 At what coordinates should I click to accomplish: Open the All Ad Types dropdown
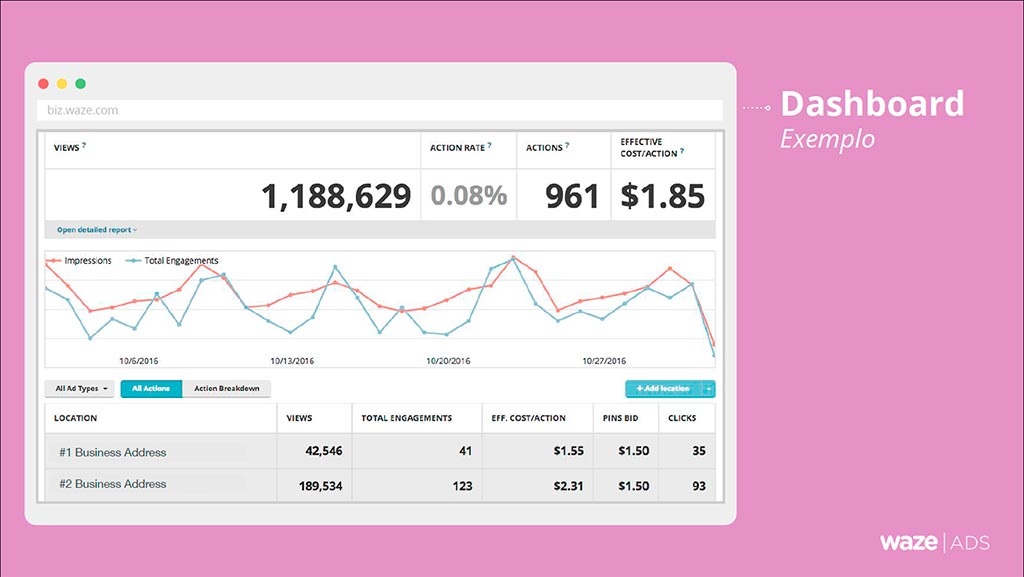[80, 388]
